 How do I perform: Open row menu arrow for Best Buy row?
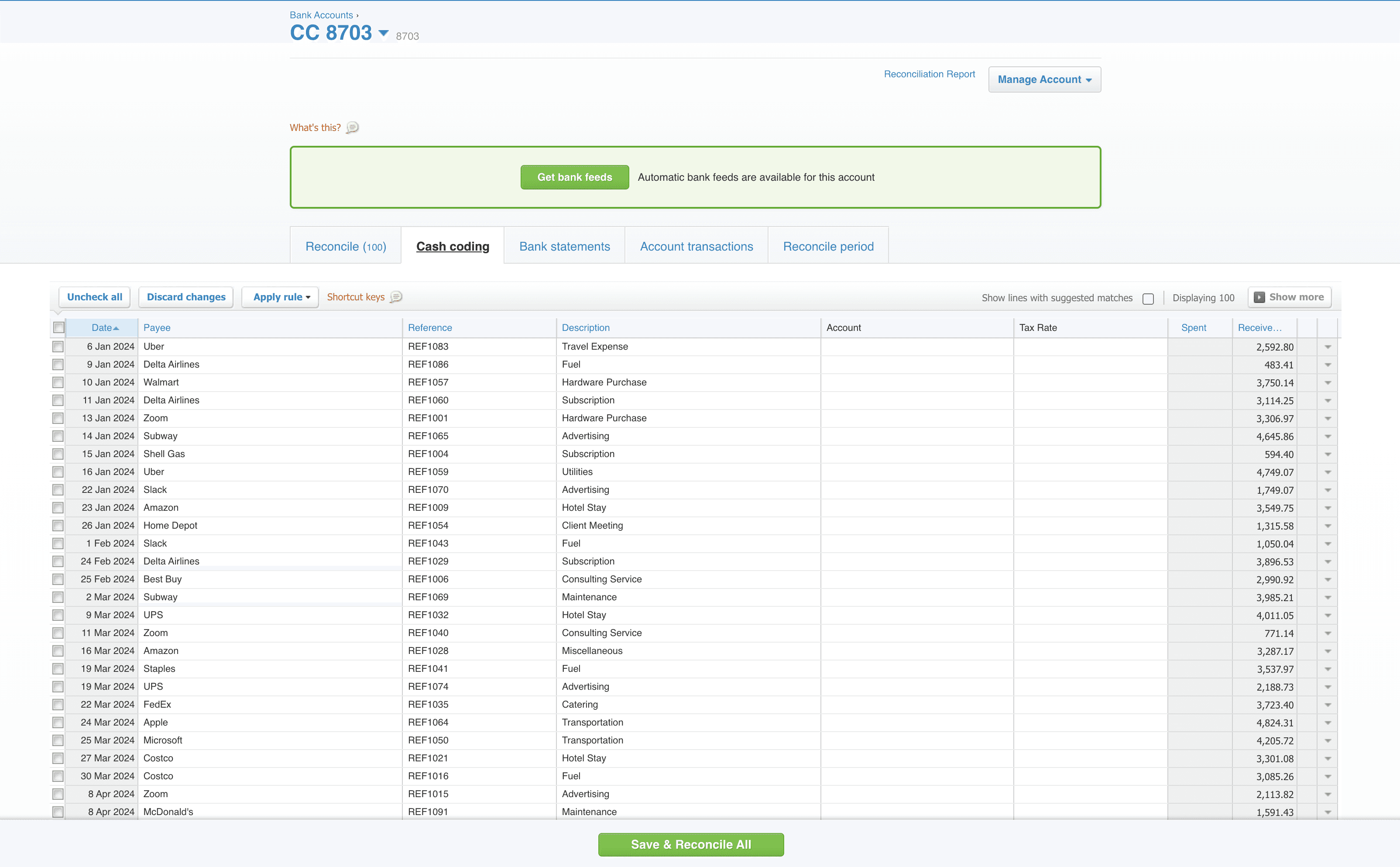pos(1327,580)
